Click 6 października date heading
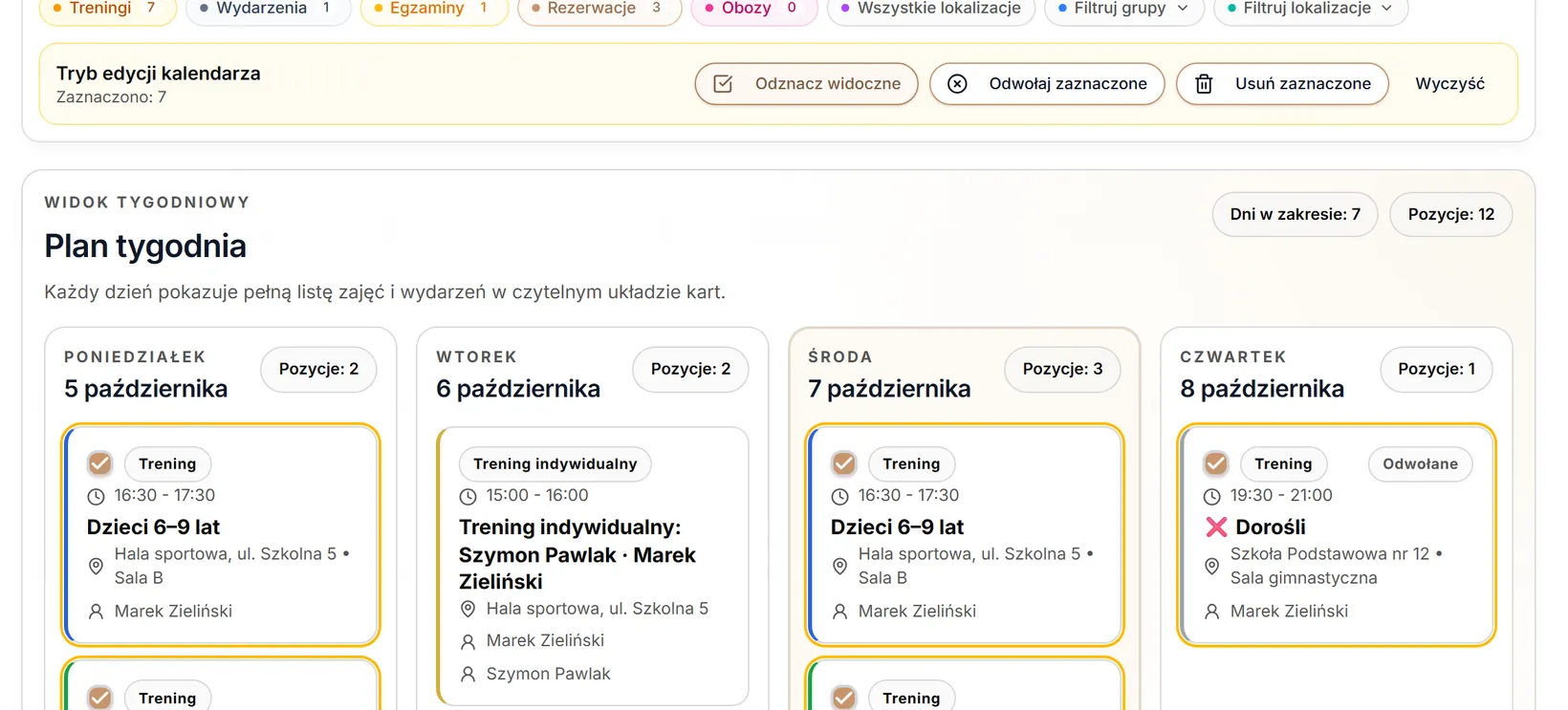 pos(518,389)
